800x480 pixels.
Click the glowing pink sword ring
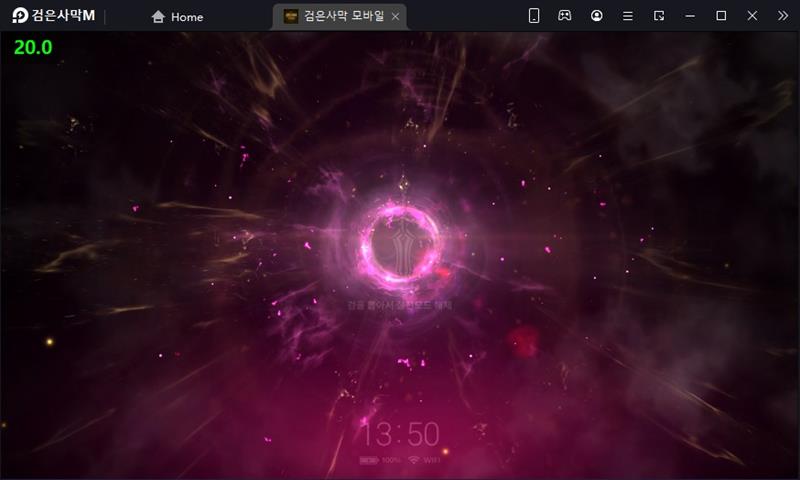pos(401,243)
